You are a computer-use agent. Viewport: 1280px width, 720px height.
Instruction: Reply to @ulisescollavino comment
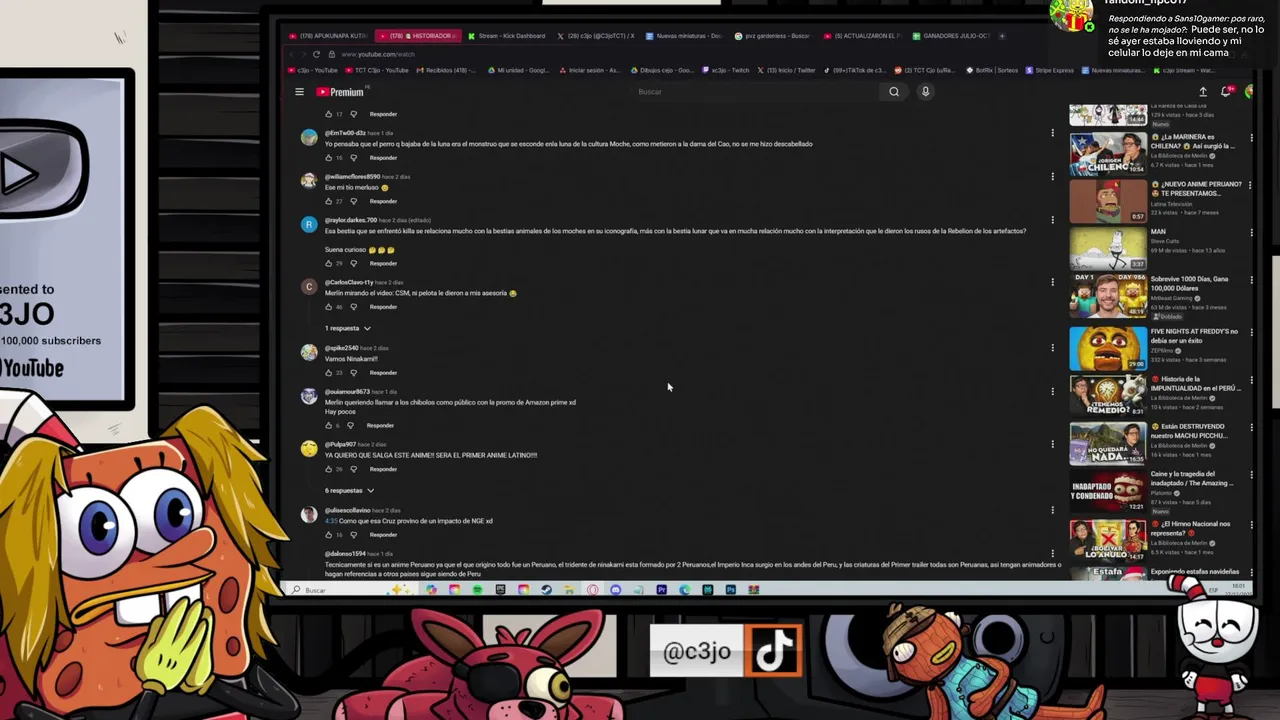(383, 535)
